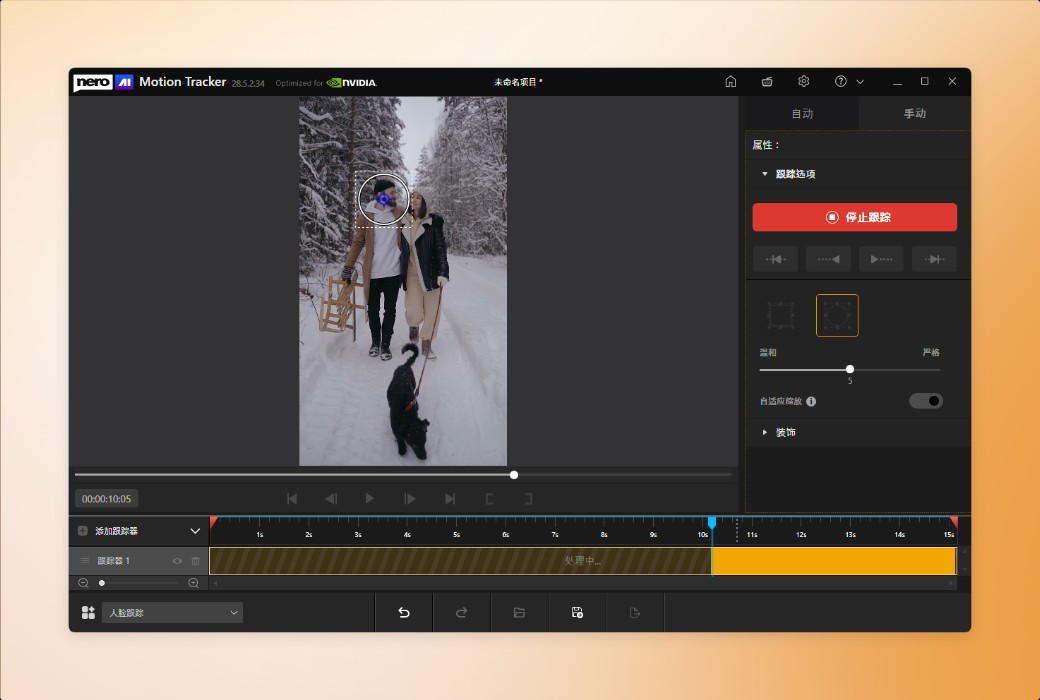The width and height of the screenshot is (1040, 700).
Task: Zoom into the timeline with the magnifier plus
Action: 193,583
